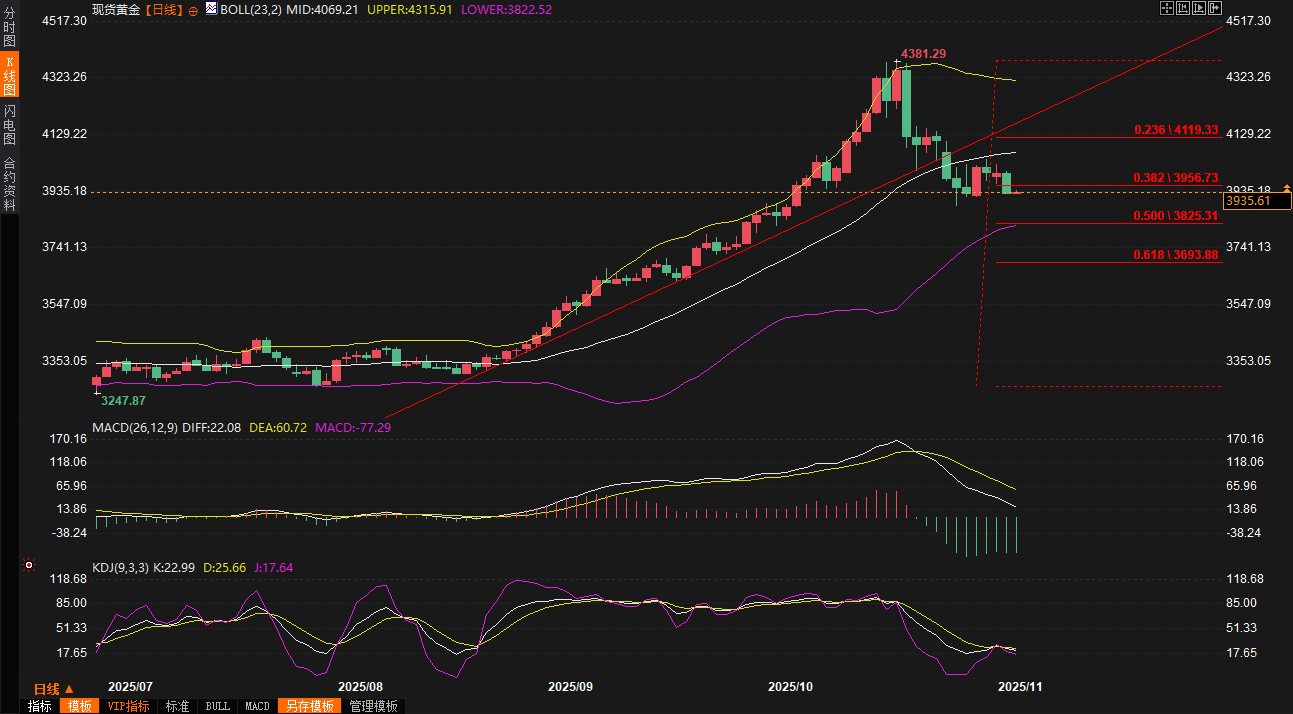Select the 指标 tab in bottom bar
The height and width of the screenshot is (714, 1293).
(40, 706)
